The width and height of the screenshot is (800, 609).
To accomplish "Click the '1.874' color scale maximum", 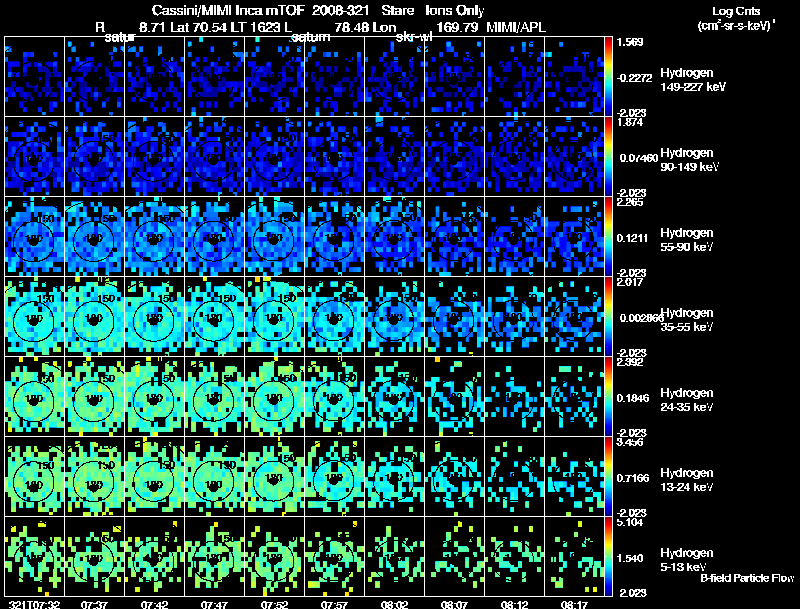I will [630, 122].
